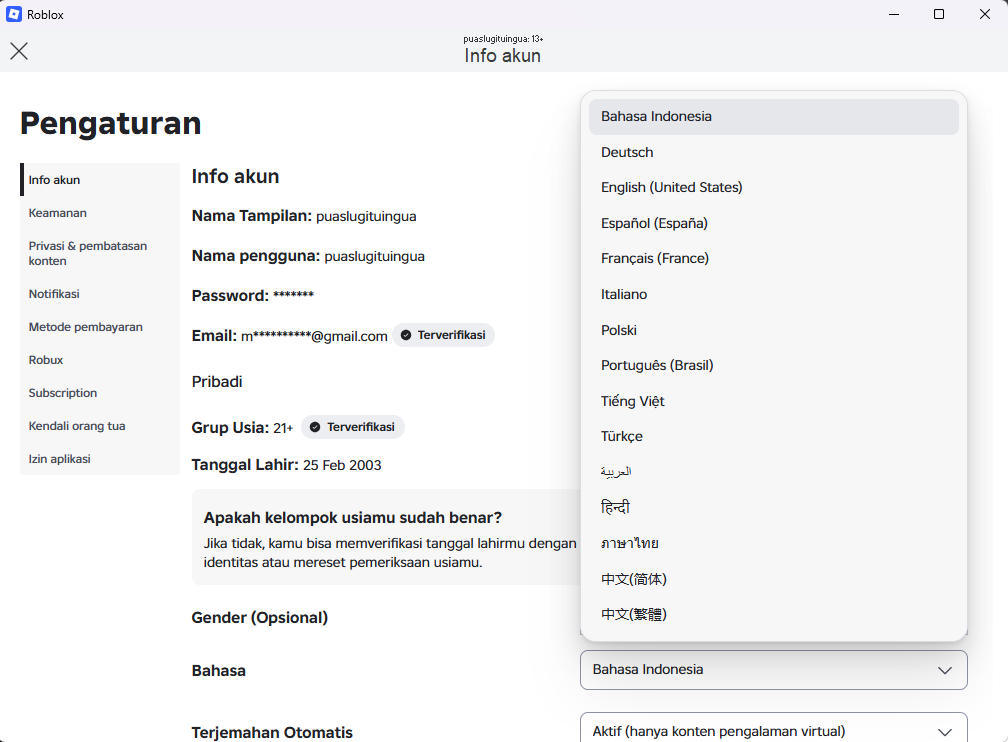Select 中文(简体) simplified Chinese
The image size is (1008, 742).
[x=773, y=579]
